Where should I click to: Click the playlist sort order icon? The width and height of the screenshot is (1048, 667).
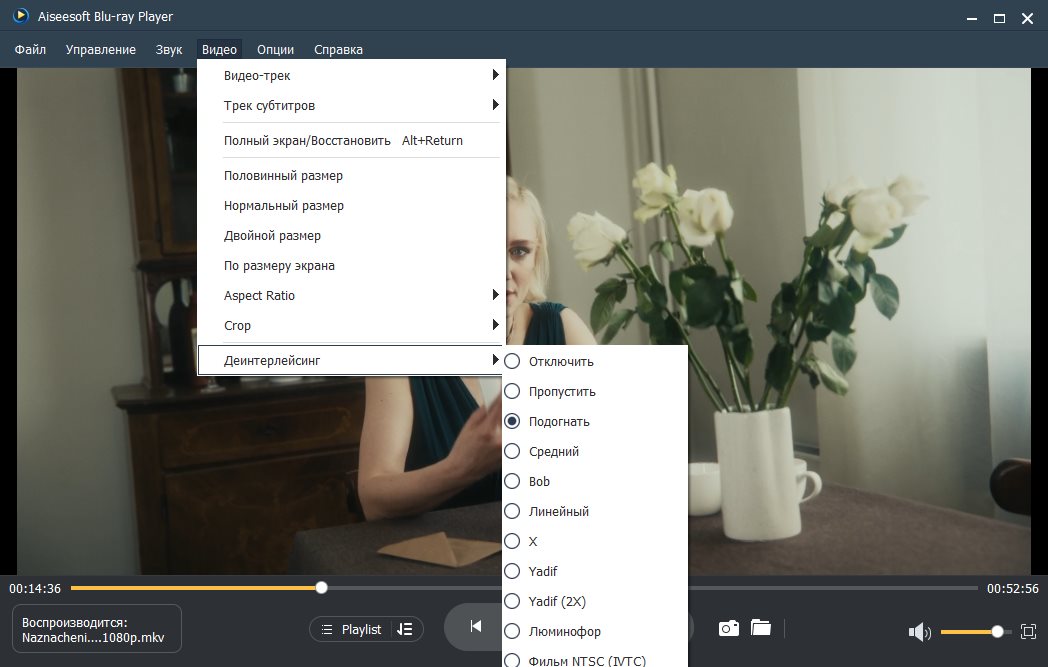(x=405, y=629)
